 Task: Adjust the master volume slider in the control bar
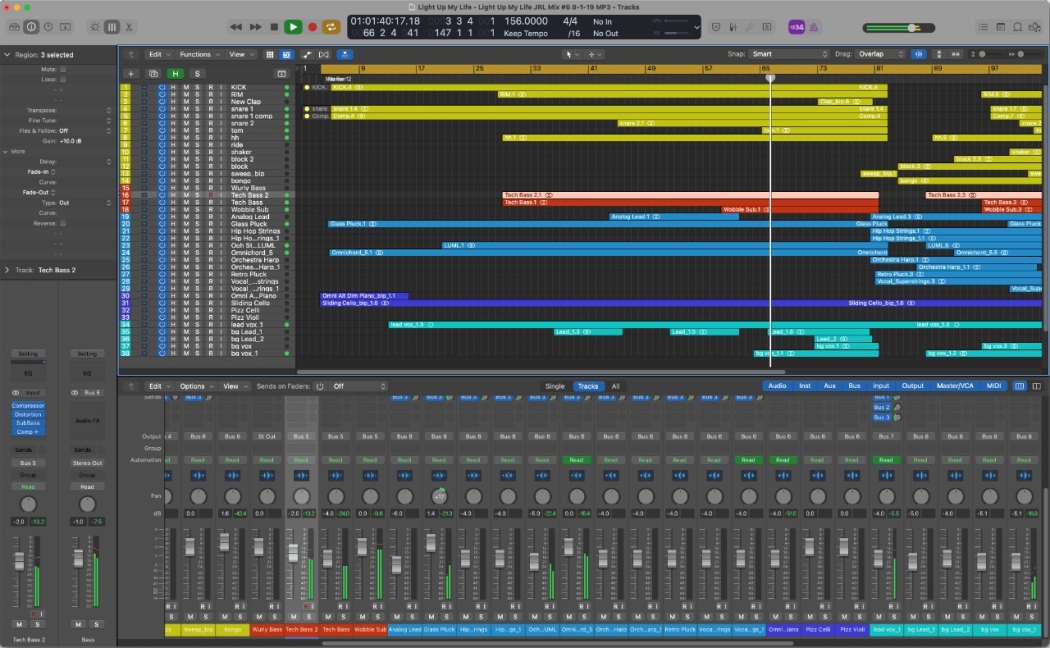click(910, 28)
